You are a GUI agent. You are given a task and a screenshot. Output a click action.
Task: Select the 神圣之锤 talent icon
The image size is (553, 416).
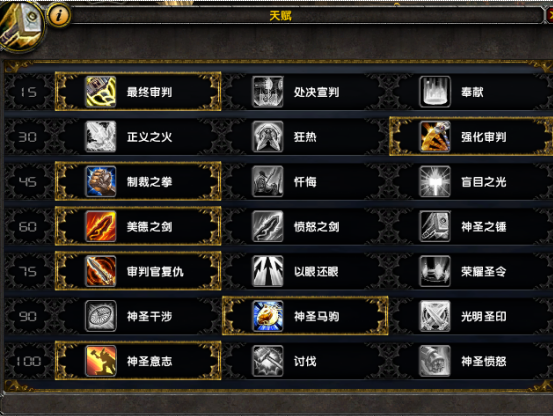click(x=435, y=226)
